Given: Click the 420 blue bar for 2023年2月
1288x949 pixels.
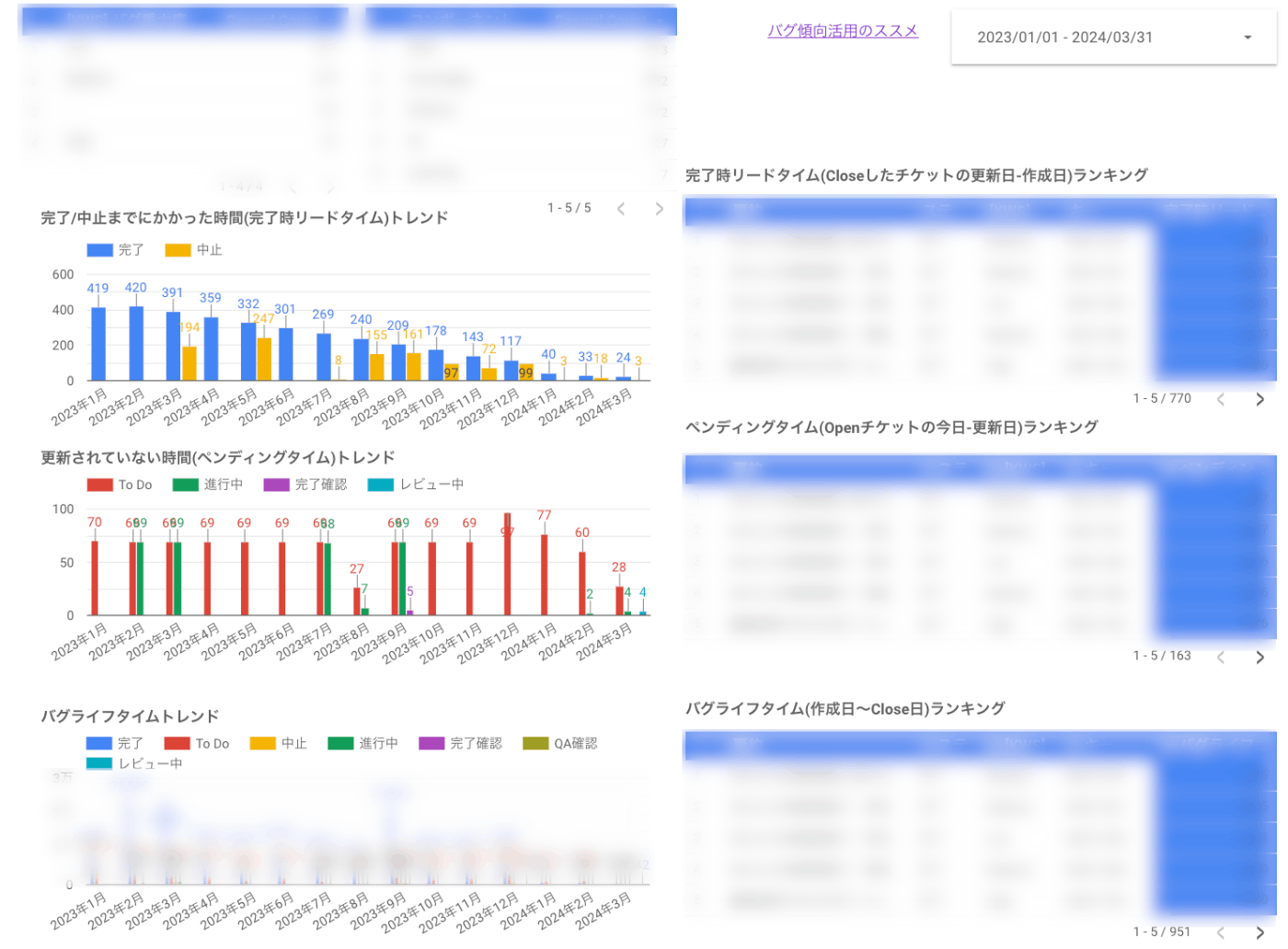Looking at the screenshot, I should click(x=136, y=344).
